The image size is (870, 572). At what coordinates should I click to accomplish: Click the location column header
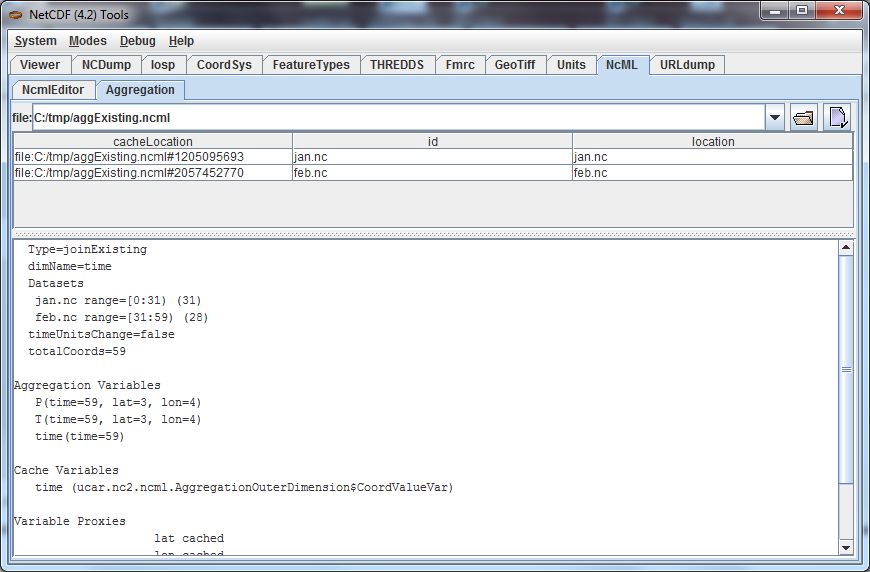click(x=713, y=141)
